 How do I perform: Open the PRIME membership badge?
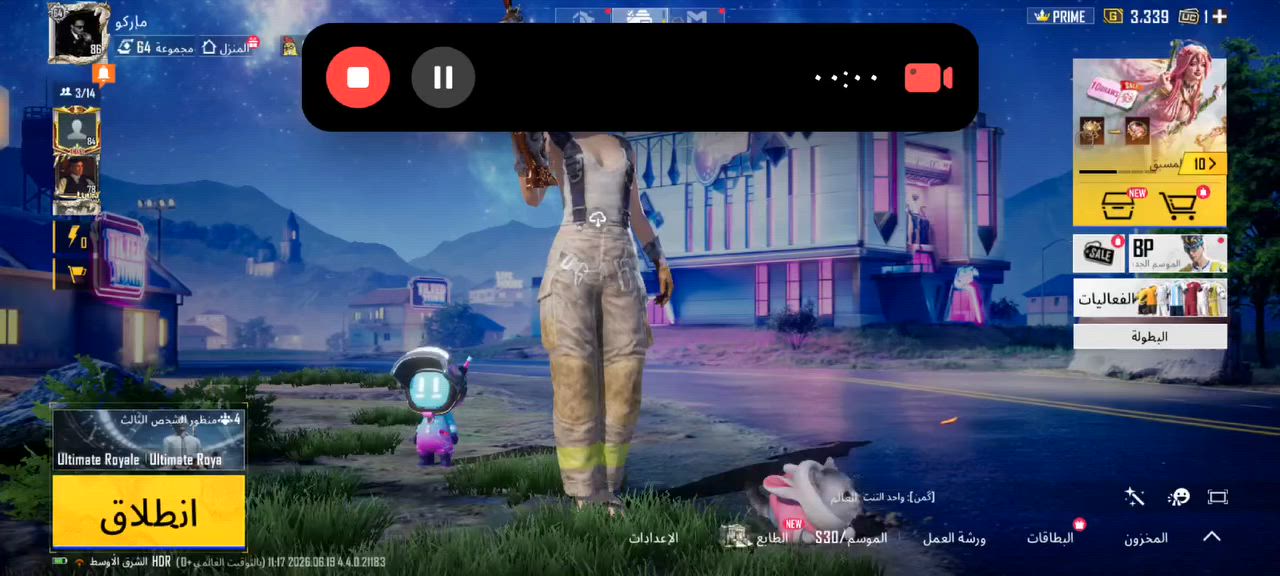pyautogui.click(x=1058, y=16)
